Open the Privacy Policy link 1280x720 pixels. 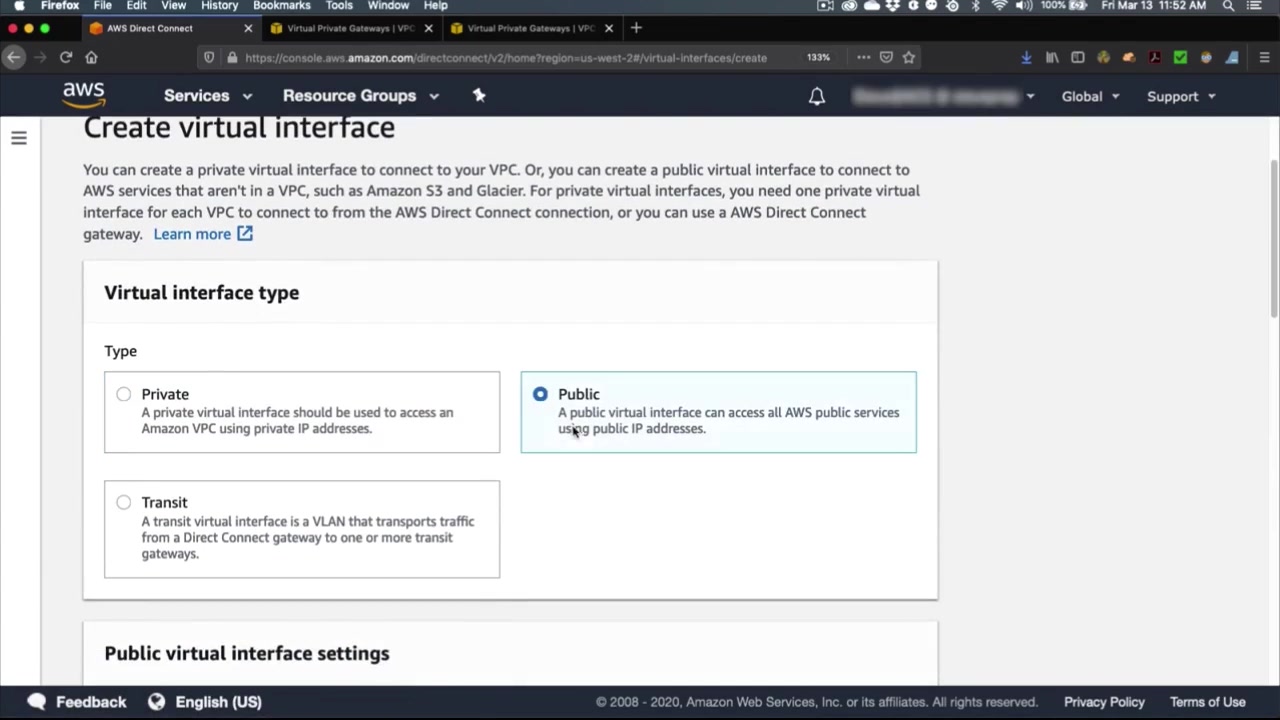click(x=1104, y=702)
